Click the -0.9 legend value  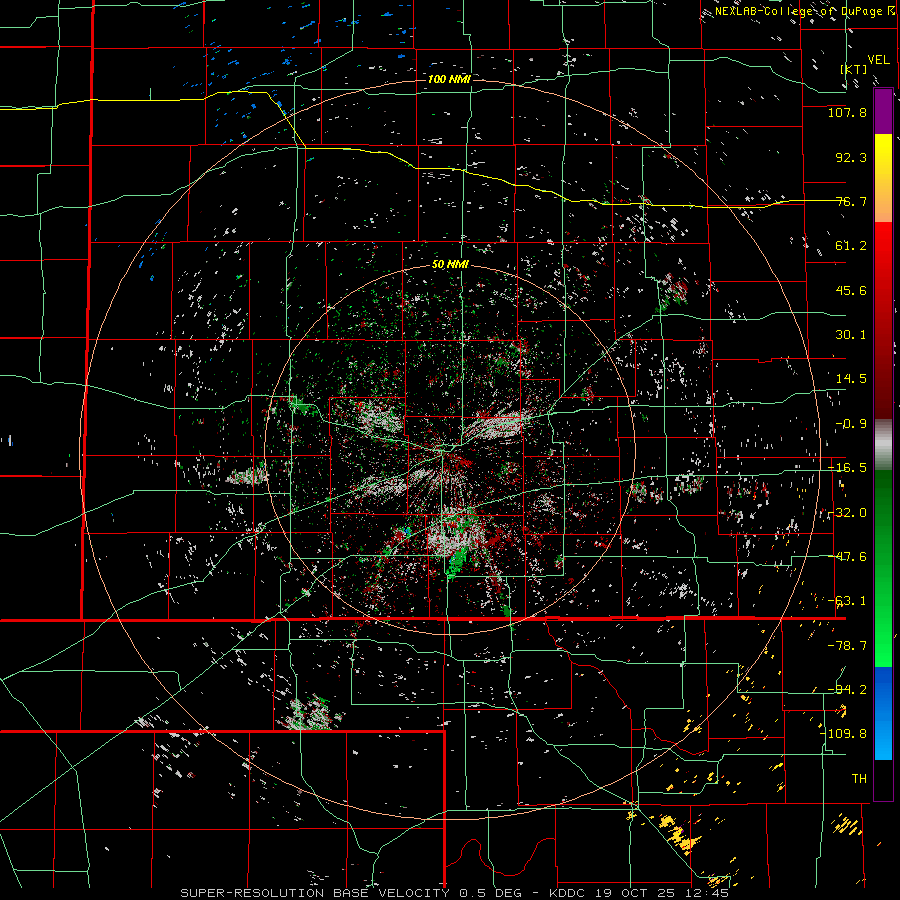tap(851, 424)
